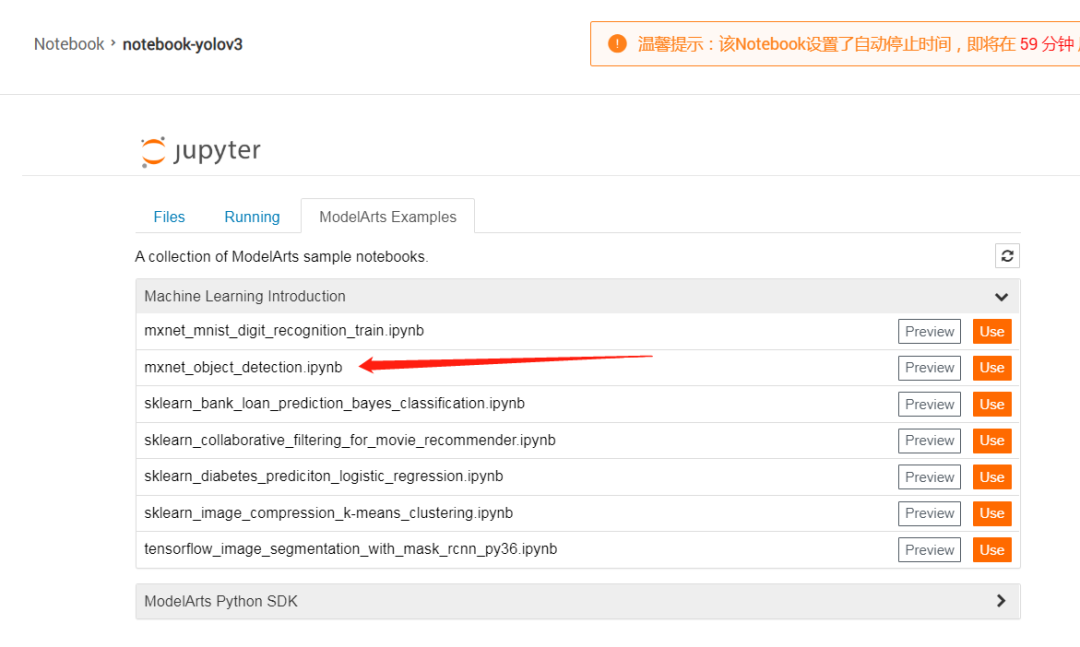Use mxnet_mnist_digit_recognition_train.ipynb
This screenshot has height=647, width=1080.
(x=992, y=331)
